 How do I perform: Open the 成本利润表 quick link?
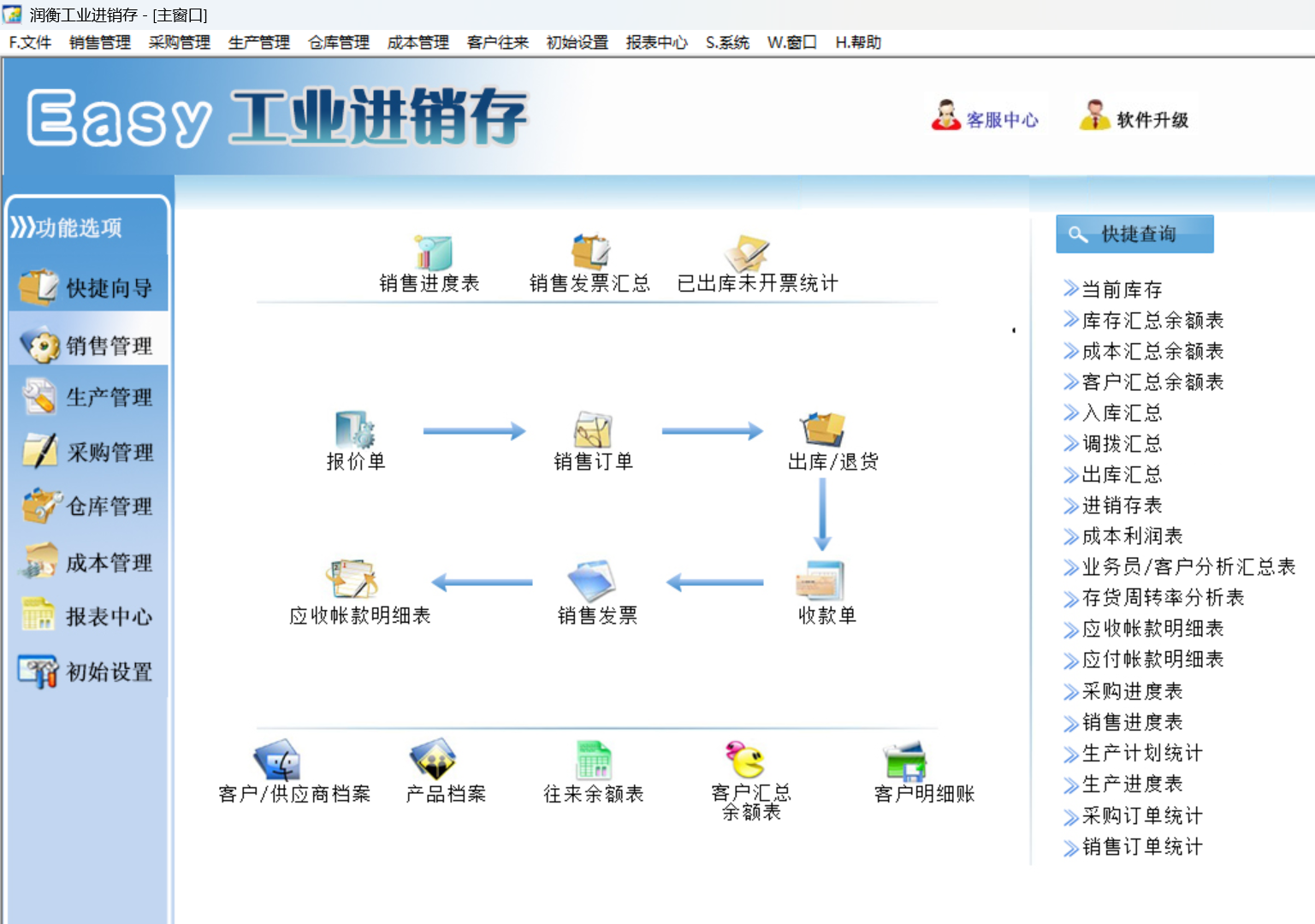coord(1123,536)
